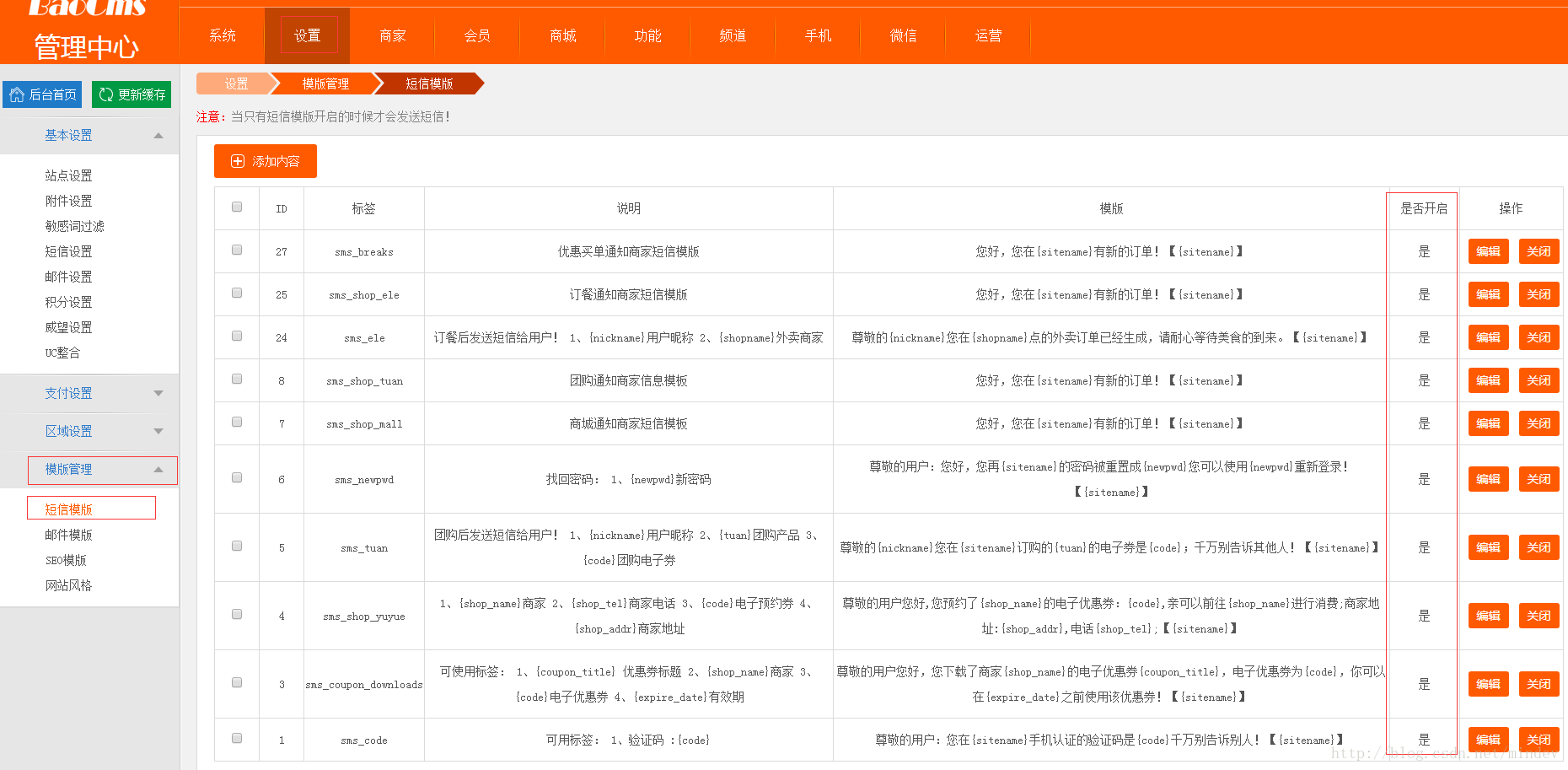Screen dimensions: 1568x770
Task: Open 威望设置 in sidebar
Action: click(x=68, y=327)
